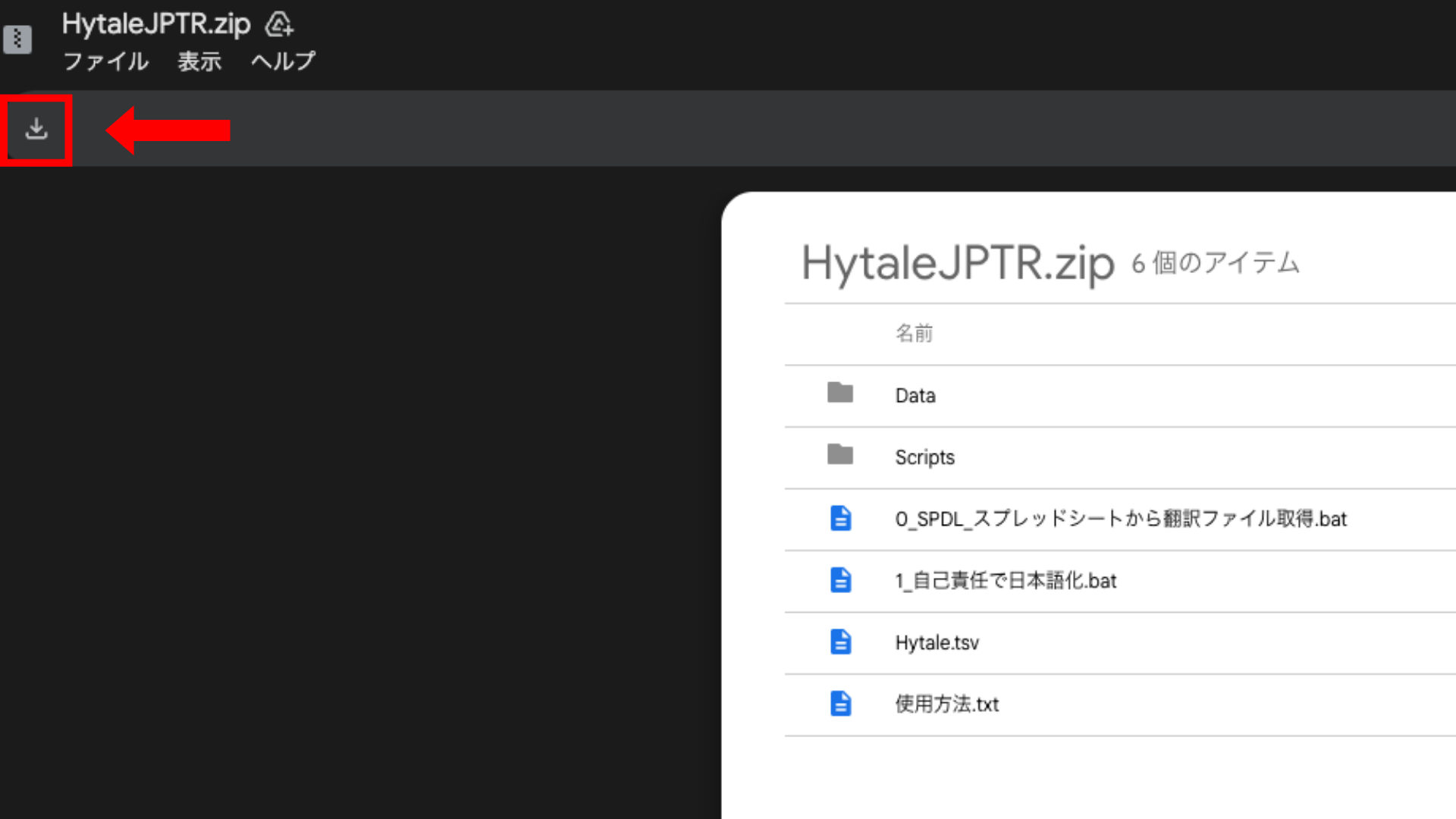
Task: Click the 使用方法.txt document icon
Action: tap(840, 704)
